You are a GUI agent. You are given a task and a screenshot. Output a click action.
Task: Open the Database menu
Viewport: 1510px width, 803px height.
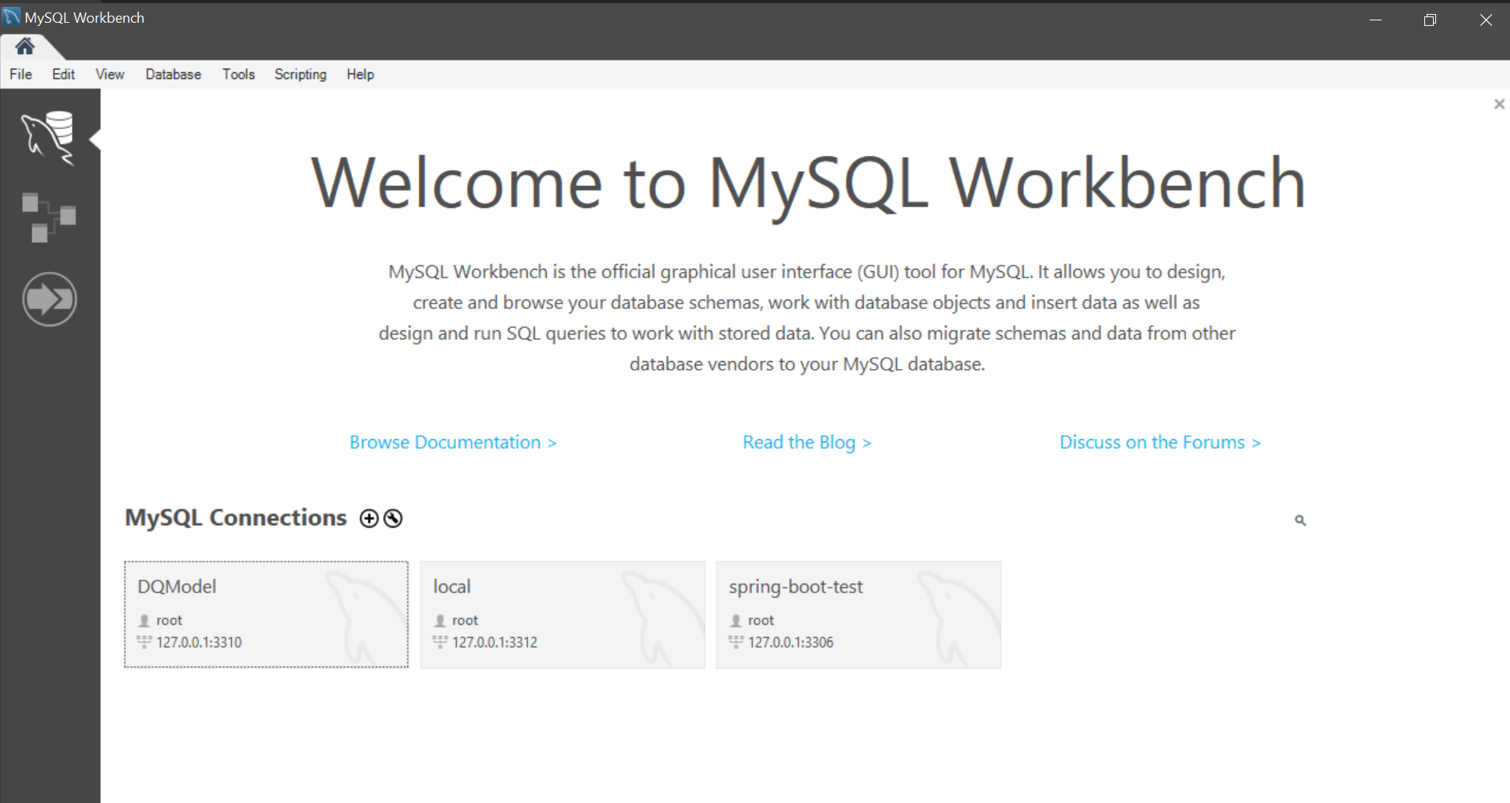tap(173, 74)
